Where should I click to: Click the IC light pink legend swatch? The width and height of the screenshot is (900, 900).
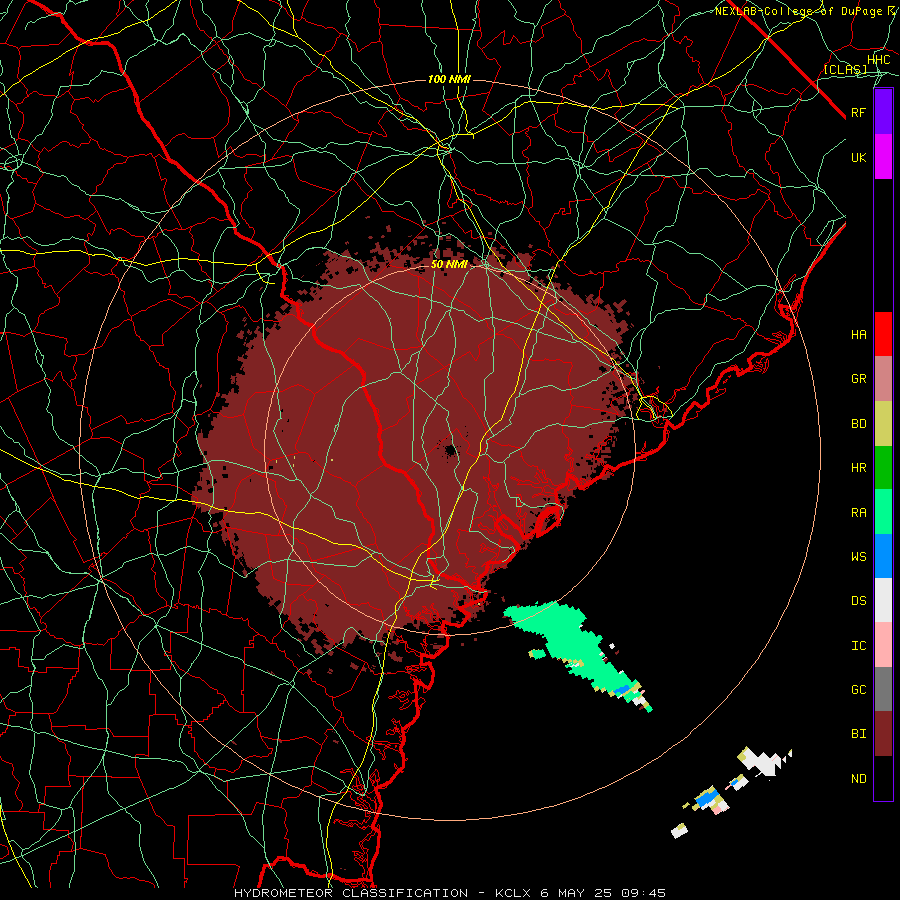click(x=883, y=645)
